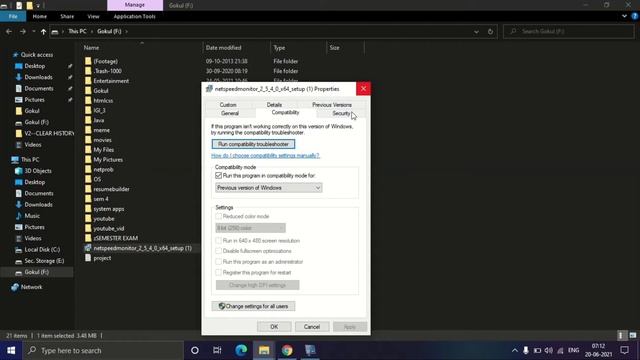The width and height of the screenshot is (640, 360).
Task: Open the Share ribbon tab
Action: point(67,16)
